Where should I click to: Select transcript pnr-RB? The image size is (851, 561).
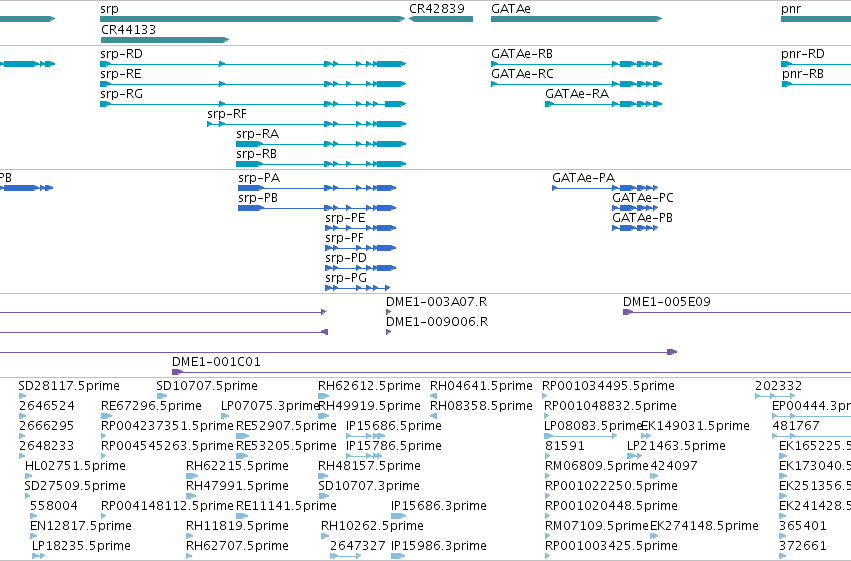(x=816, y=84)
